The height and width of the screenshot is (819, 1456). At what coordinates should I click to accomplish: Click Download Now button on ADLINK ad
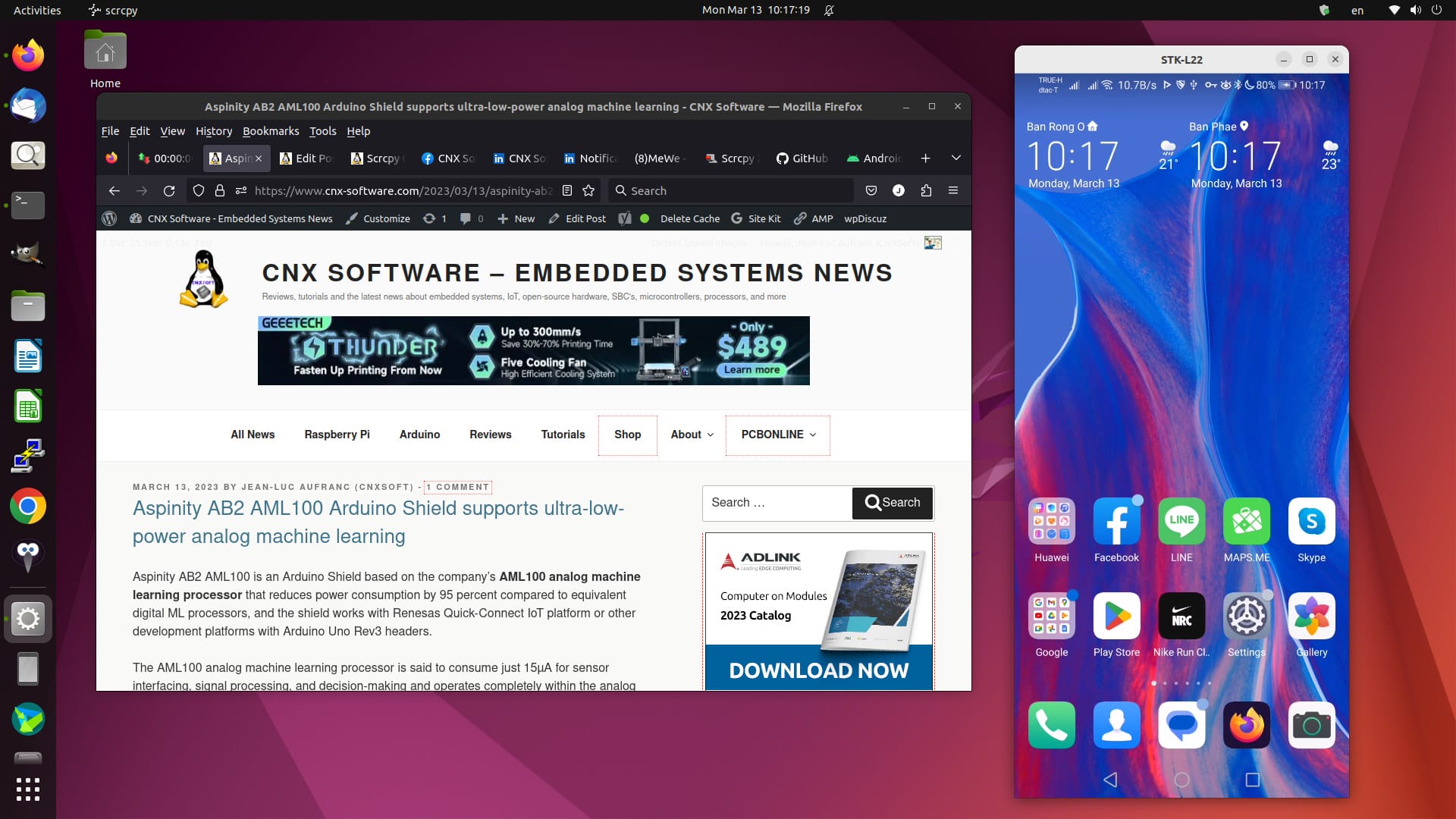819,670
